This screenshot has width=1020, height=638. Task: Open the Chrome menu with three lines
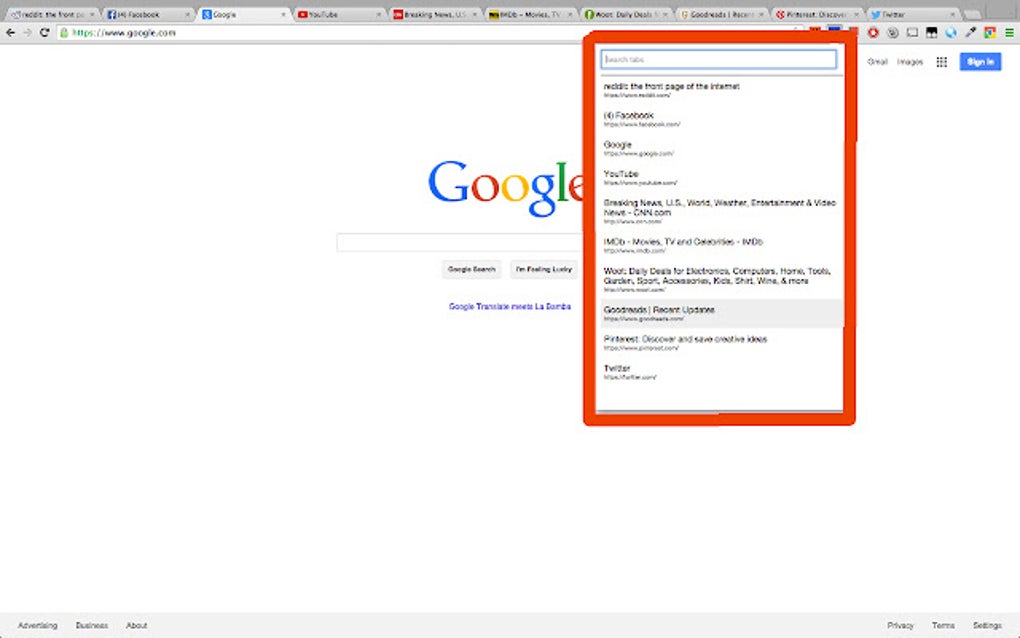pyautogui.click(x=1009, y=32)
